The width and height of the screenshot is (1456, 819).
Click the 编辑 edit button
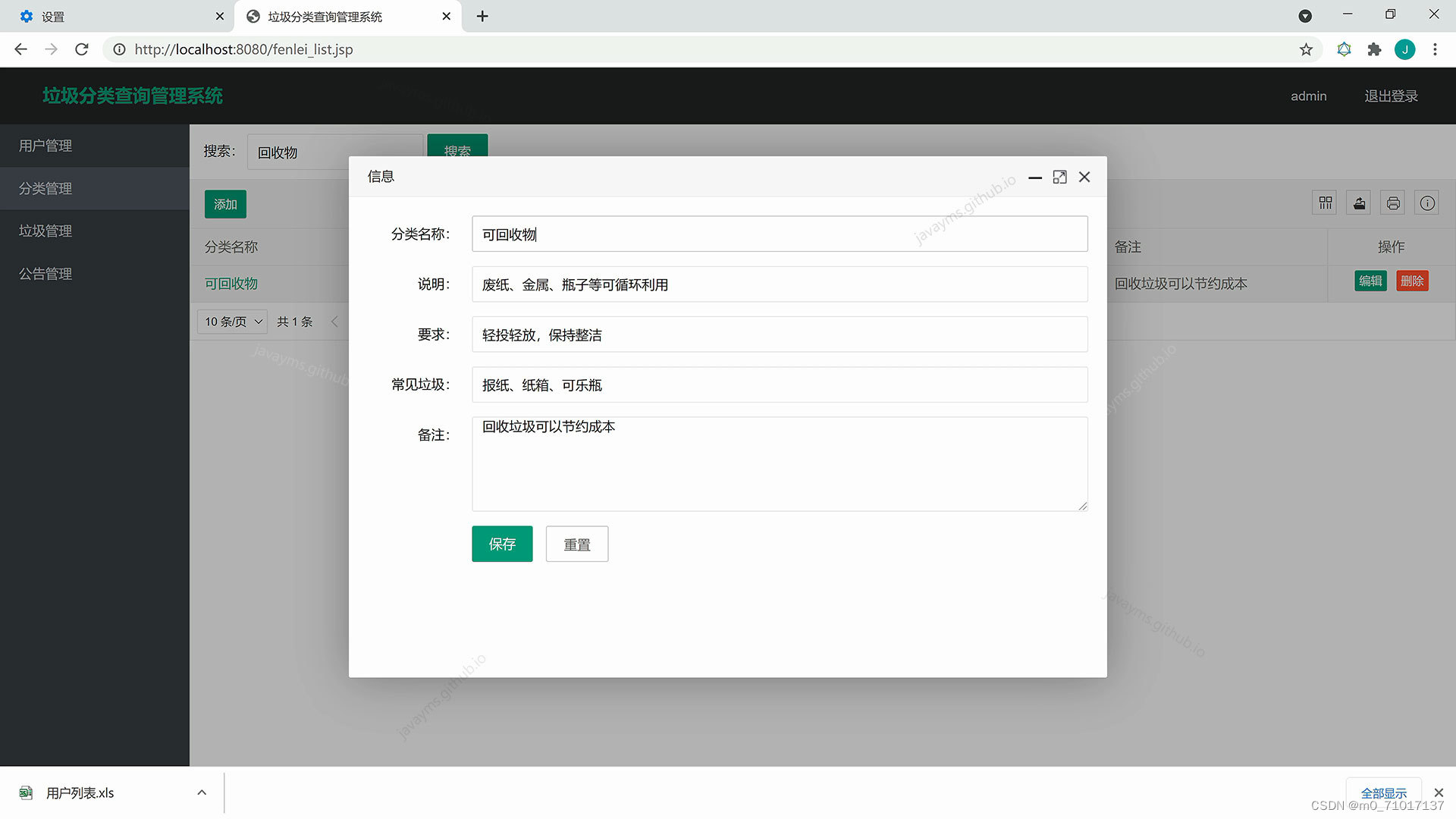pyautogui.click(x=1368, y=281)
